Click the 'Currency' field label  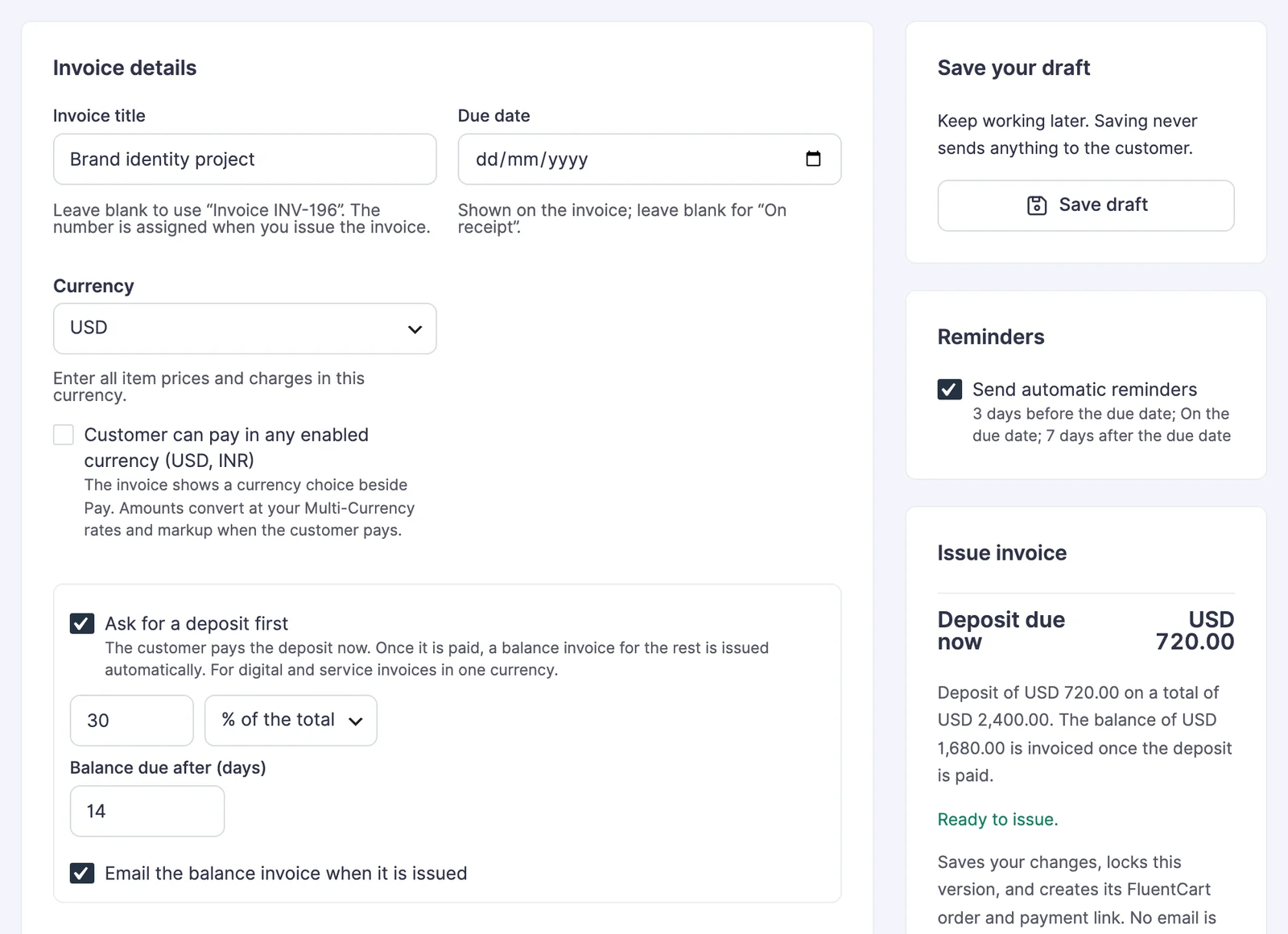(x=93, y=286)
